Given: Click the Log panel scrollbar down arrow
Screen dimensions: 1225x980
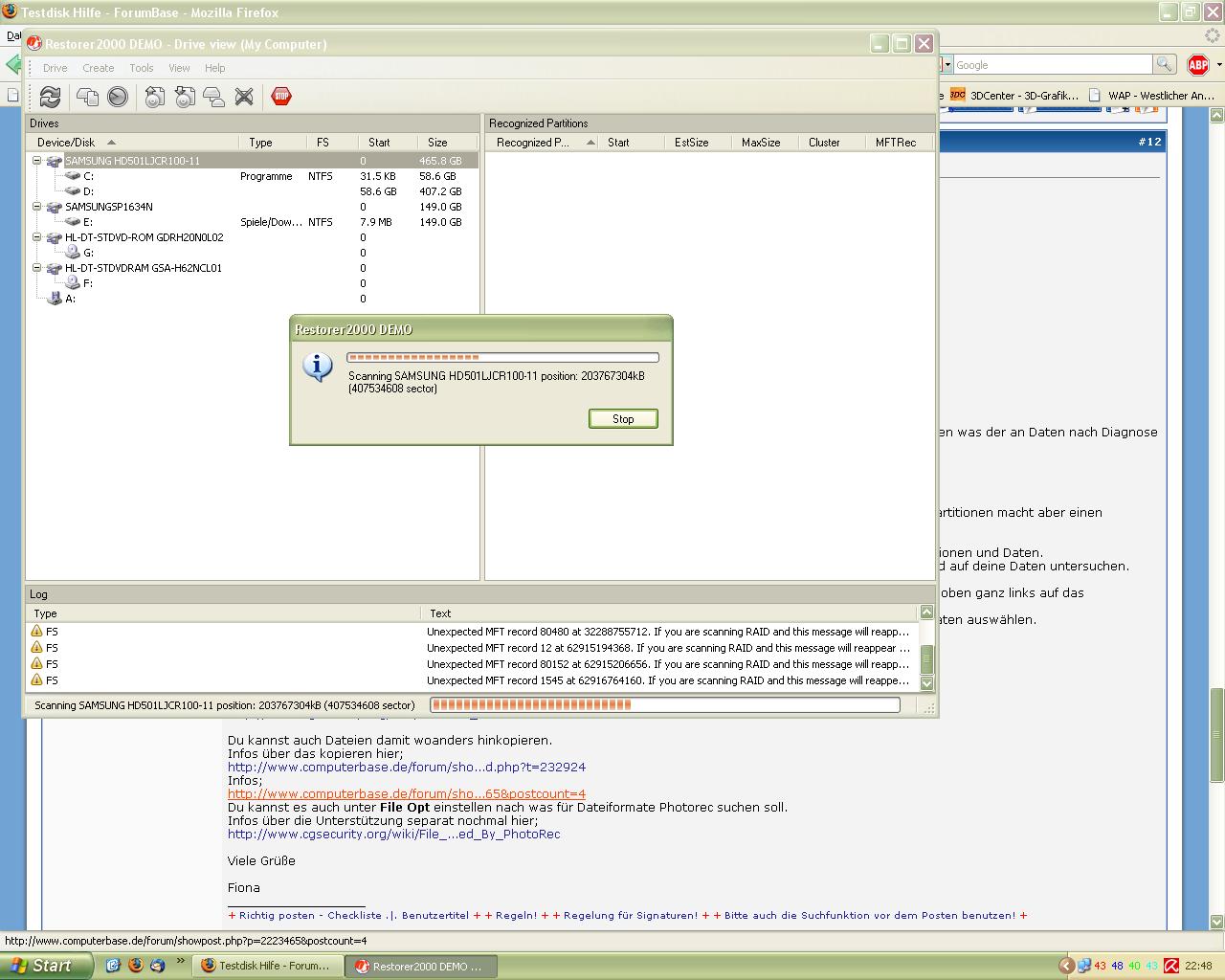Looking at the screenshot, I should (926, 683).
